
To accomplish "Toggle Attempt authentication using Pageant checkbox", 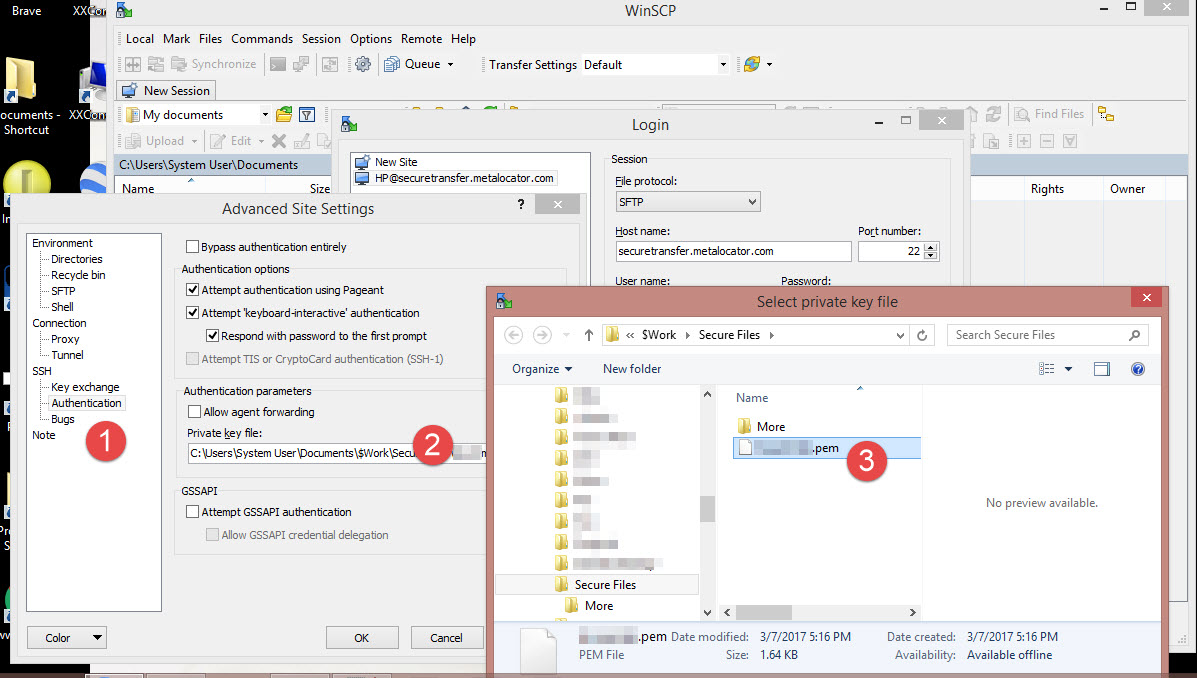I will point(192,290).
